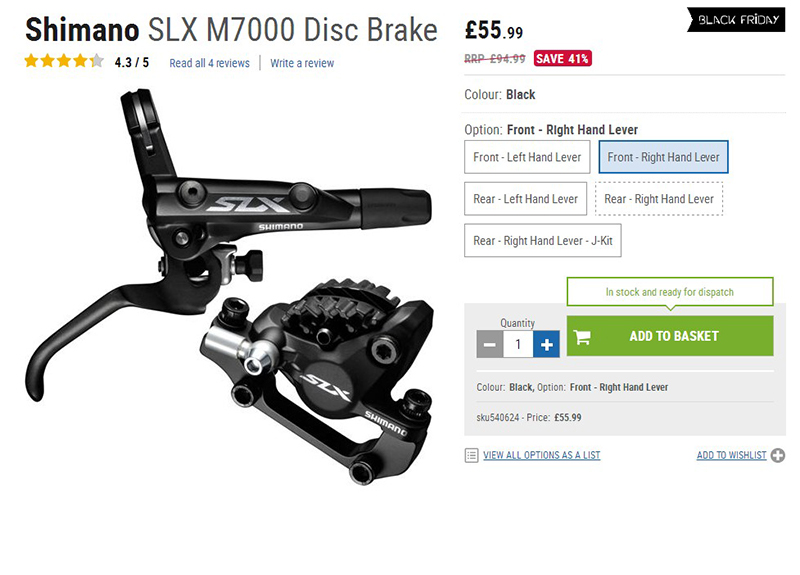Viewport: 800px width, 575px height.
Task: Select the Front - Right Hand Lever option
Action: [663, 157]
